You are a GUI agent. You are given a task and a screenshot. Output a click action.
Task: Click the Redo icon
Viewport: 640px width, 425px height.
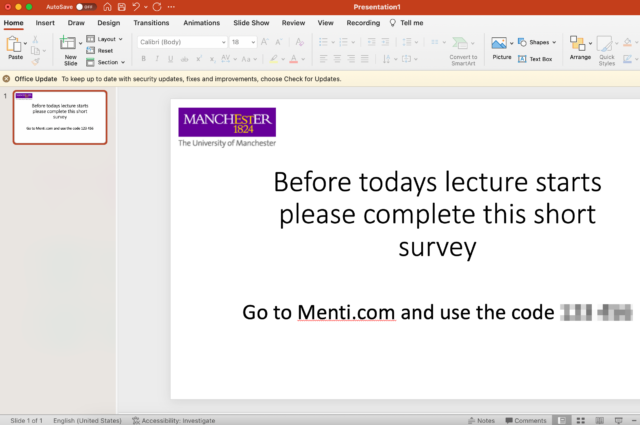[157, 7]
